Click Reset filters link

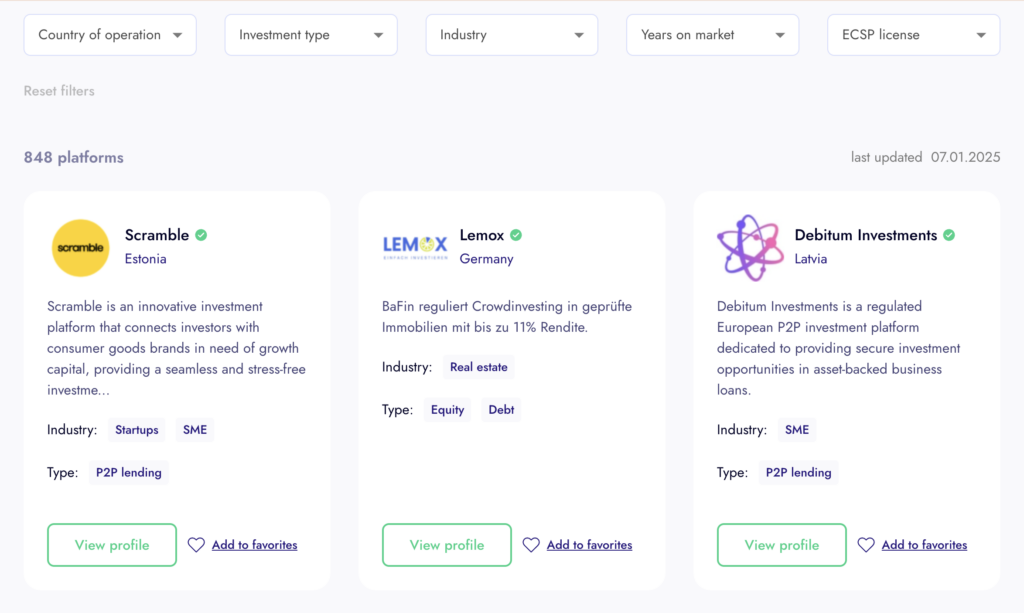(59, 91)
